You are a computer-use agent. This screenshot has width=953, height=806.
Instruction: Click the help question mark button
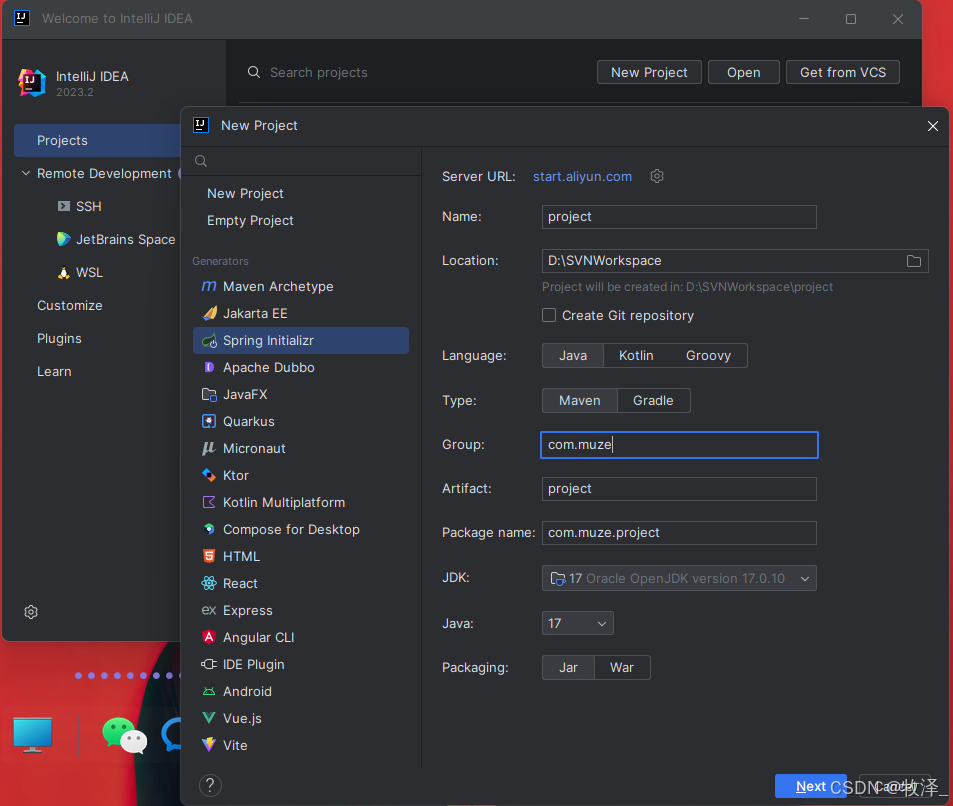point(210,785)
